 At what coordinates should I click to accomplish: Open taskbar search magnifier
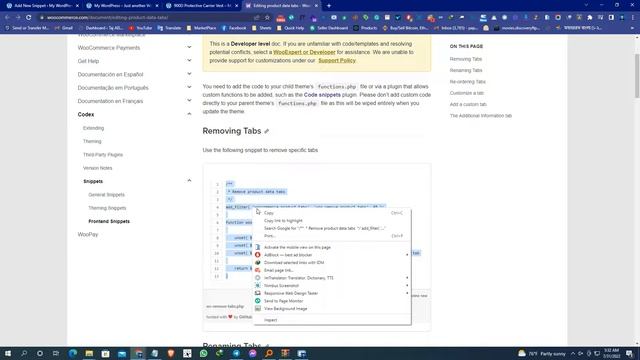[x=24, y=353]
